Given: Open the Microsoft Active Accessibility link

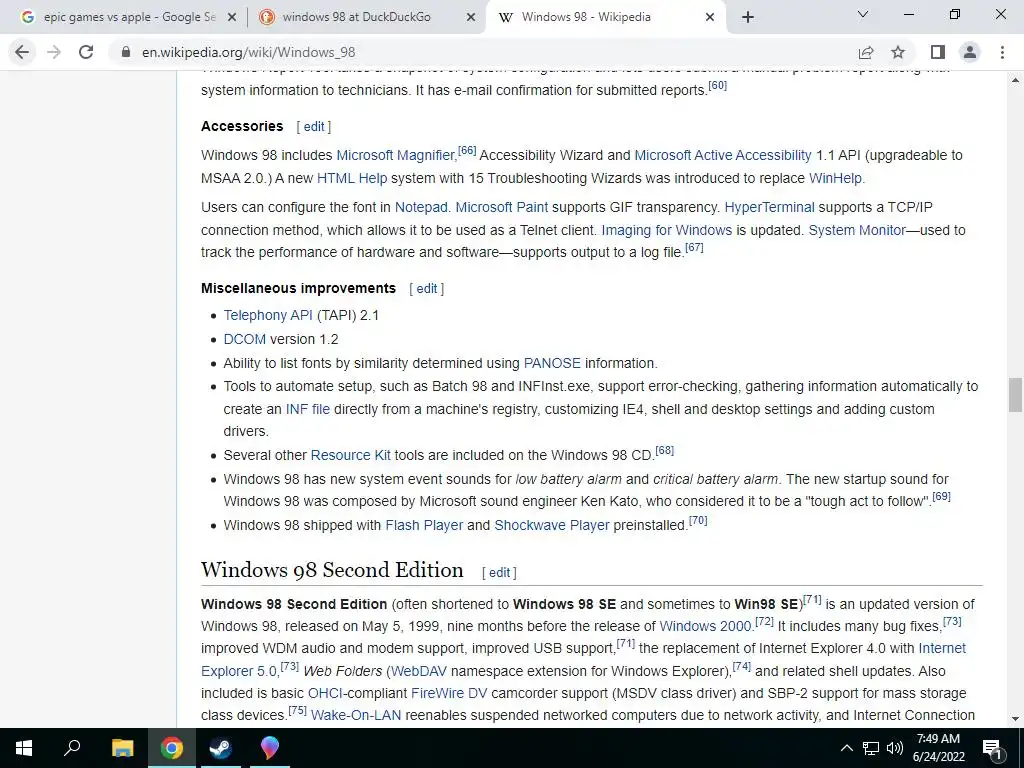Looking at the screenshot, I should coord(723,155).
